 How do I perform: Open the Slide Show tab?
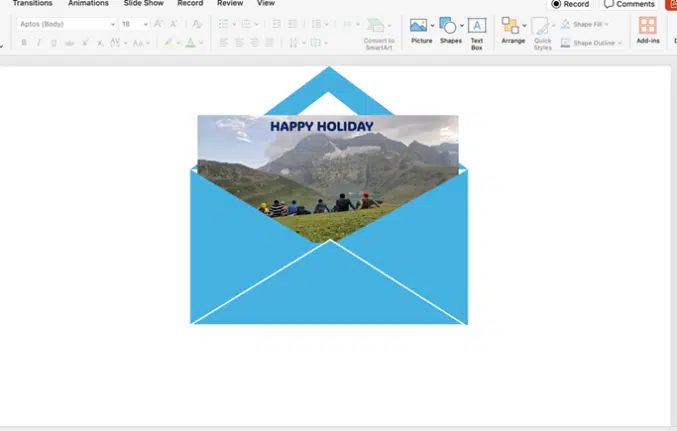143,3
